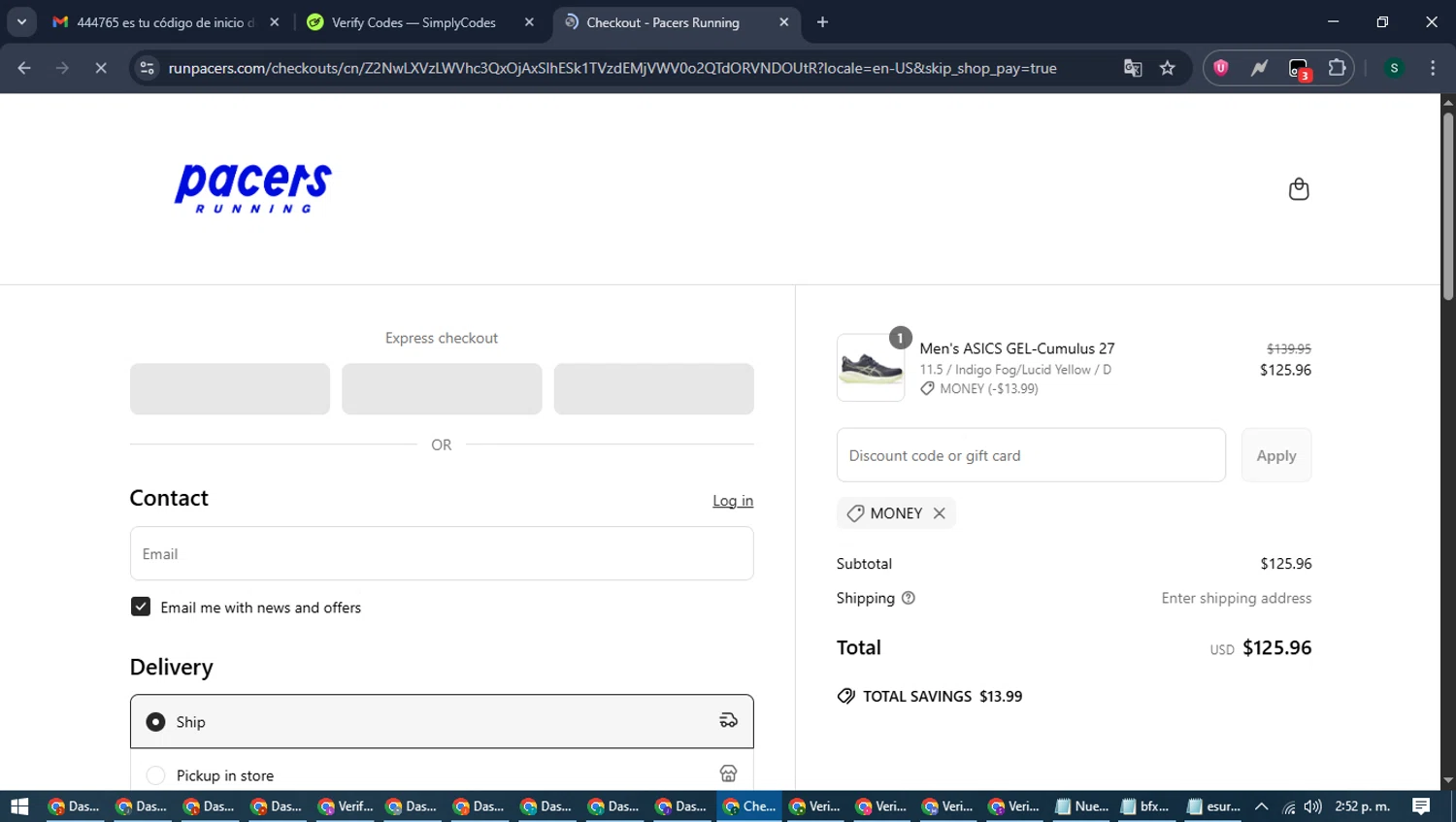The image size is (1456, 822).
Task: Open the site information icon in address bar
Action: [x=148, y=68]
